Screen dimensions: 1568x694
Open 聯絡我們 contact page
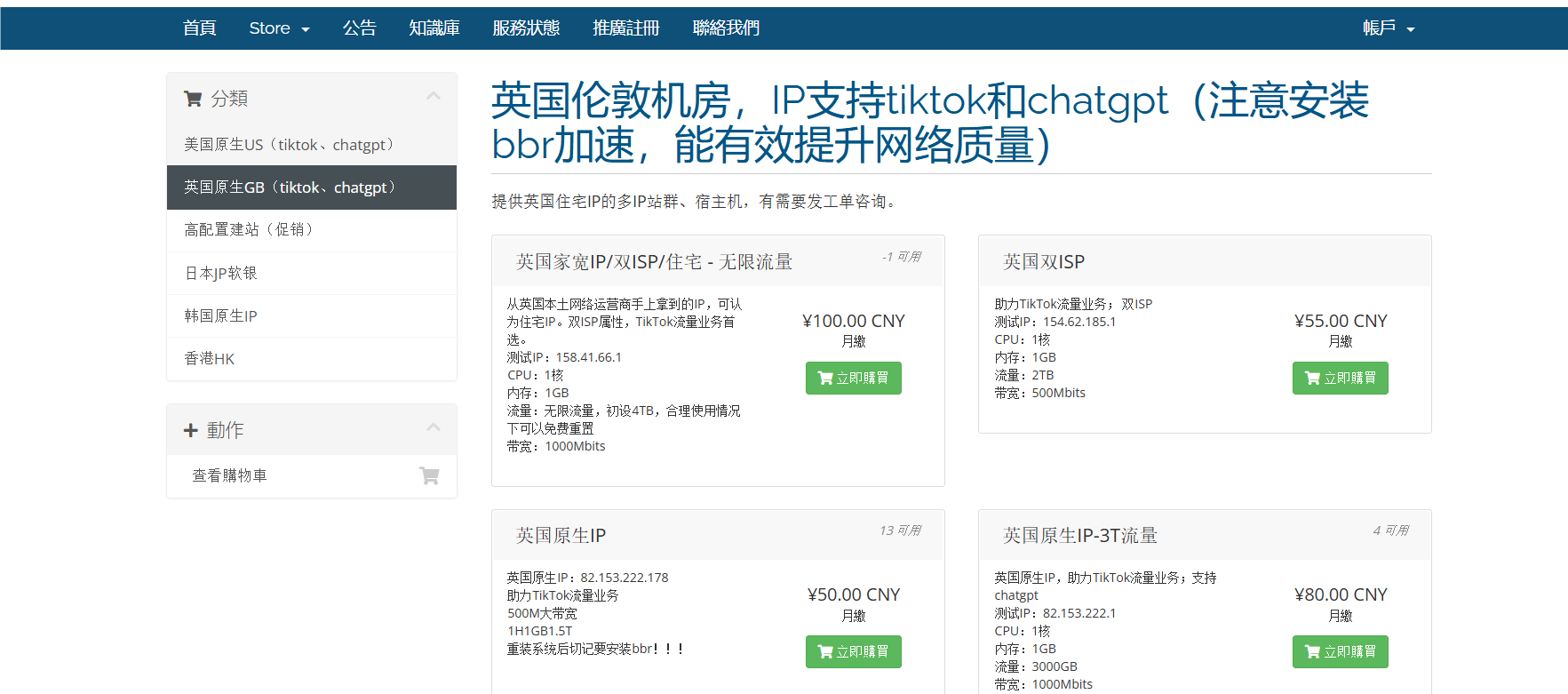[x=726, y=28]
